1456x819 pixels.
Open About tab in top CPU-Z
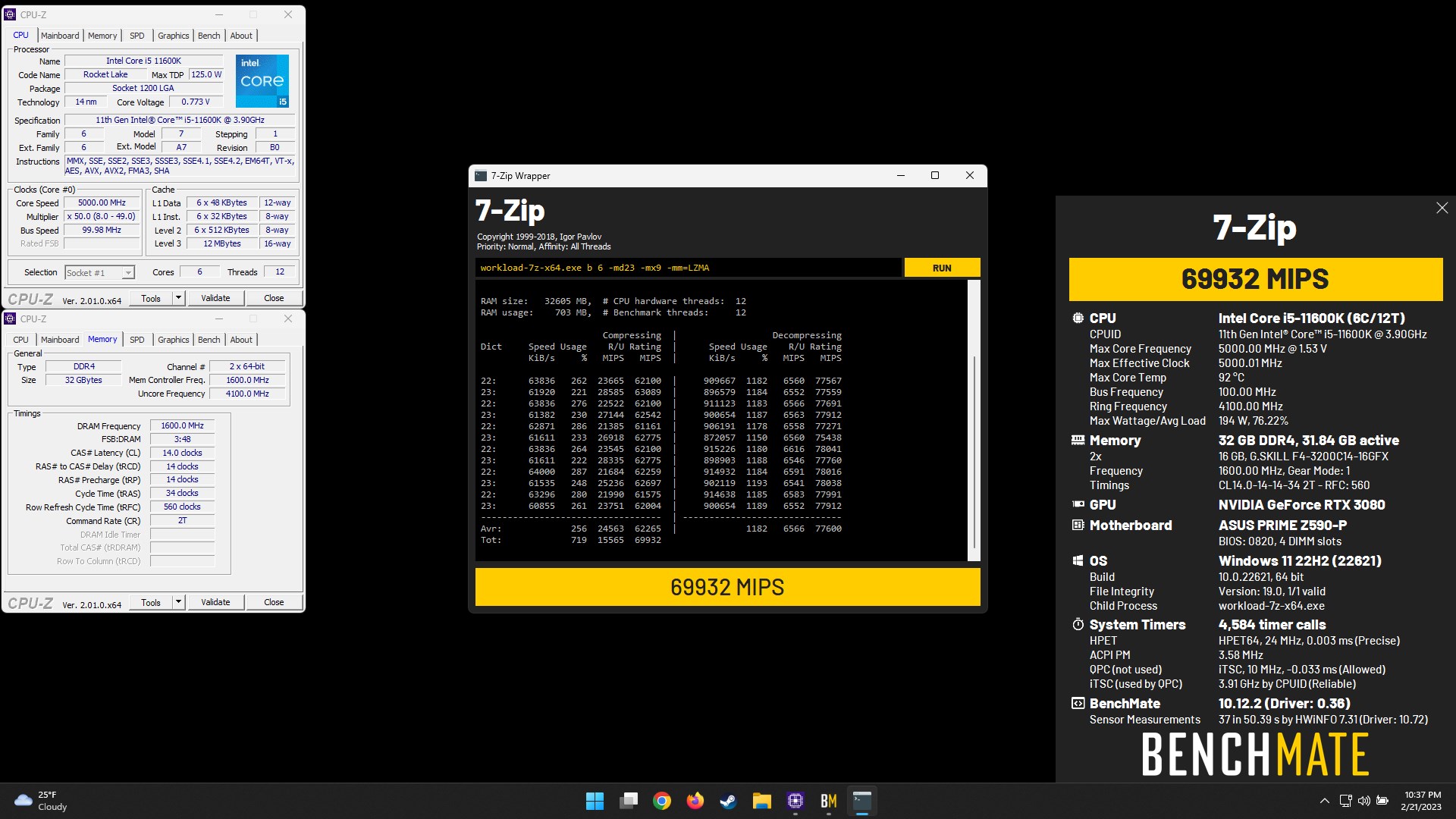pyautogui.click(x=241, y=36)
